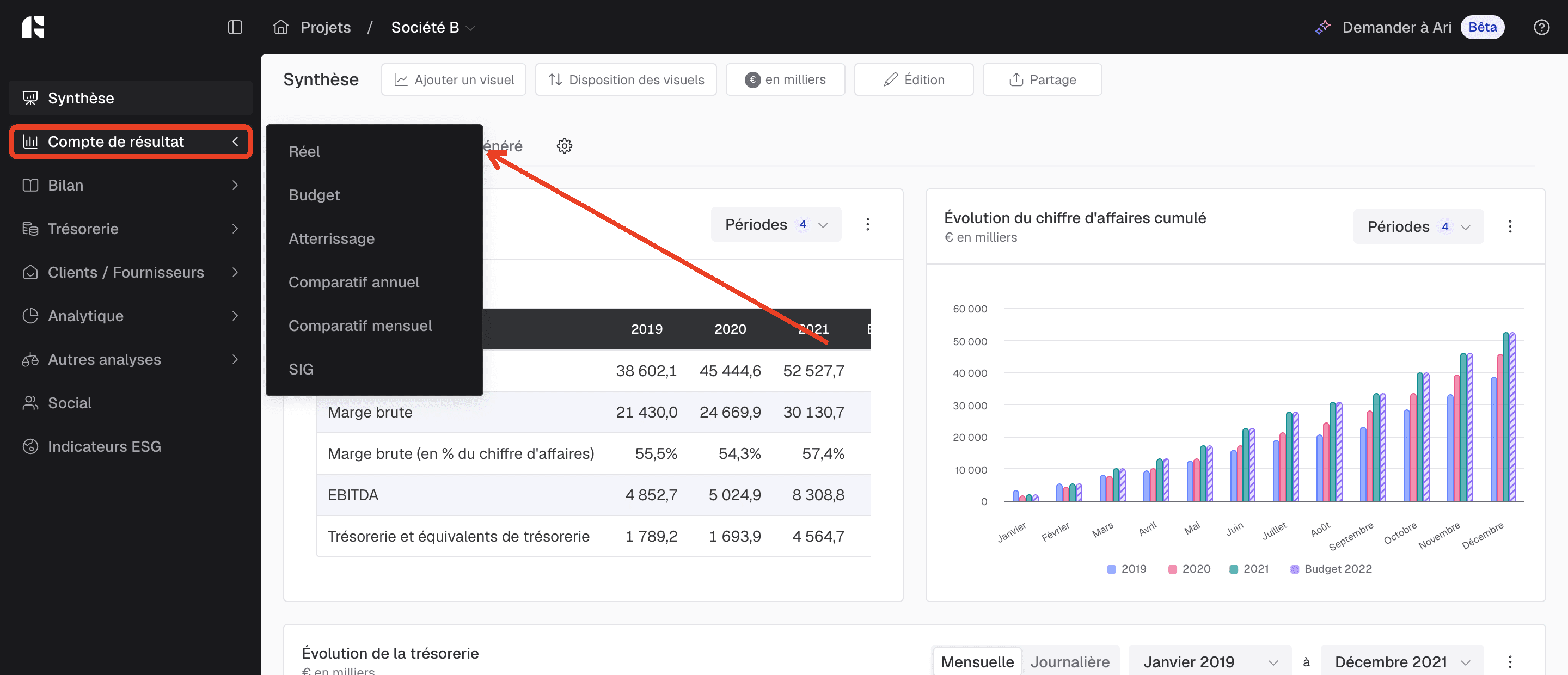1568x675 pixels.
Task: Open the help question mark icon
Action: pos(1541,27)
